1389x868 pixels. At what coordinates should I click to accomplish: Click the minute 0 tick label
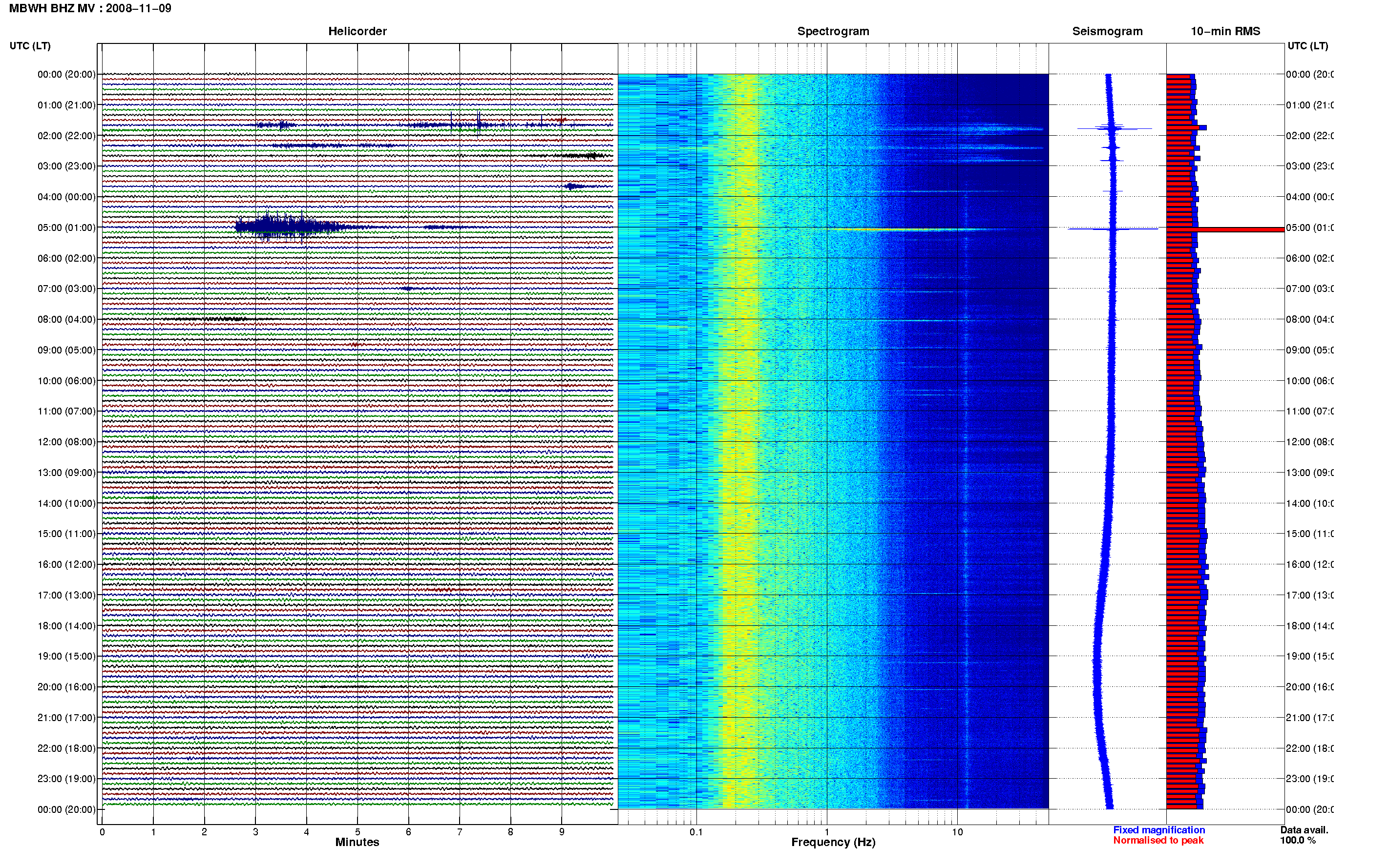pyautogui.click(x=102, y=832)
